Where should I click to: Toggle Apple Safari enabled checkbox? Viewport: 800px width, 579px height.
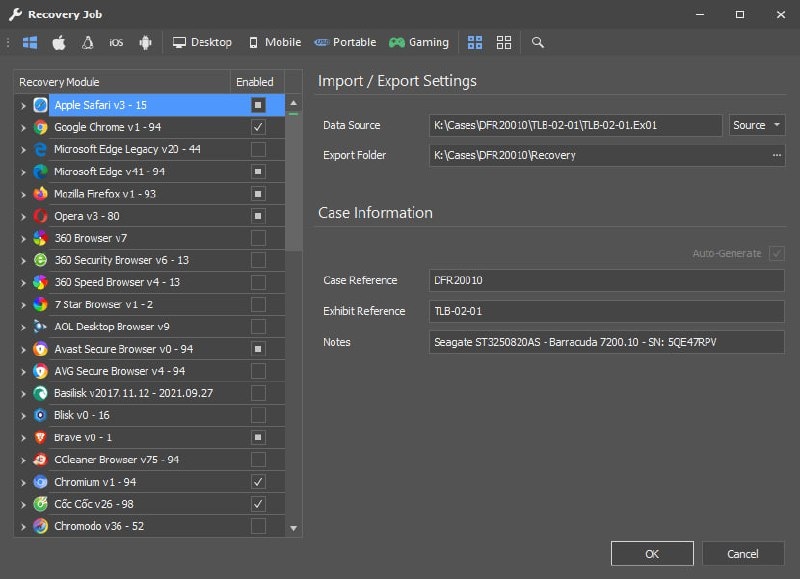coord(258,105)
